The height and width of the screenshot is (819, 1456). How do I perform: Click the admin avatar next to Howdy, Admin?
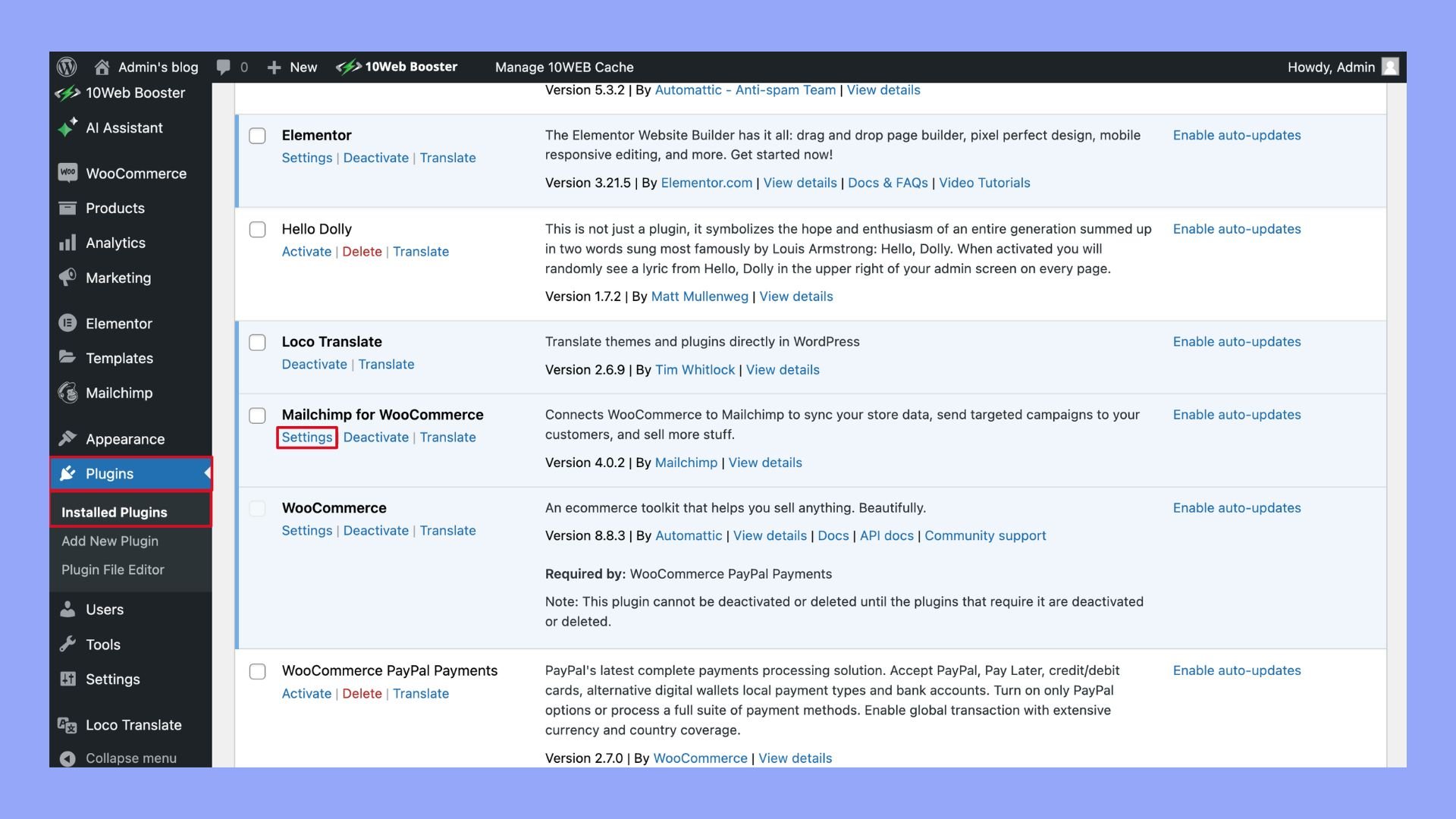pos(1390,67)
